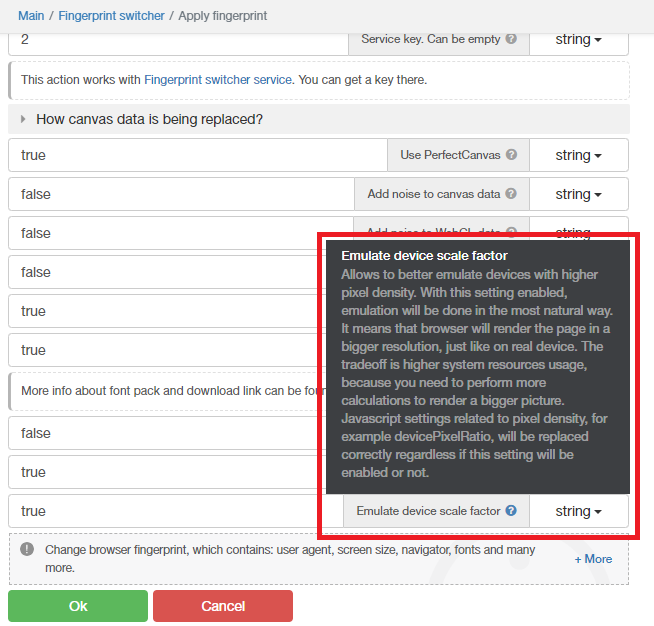Click help icon beside Service key label
Viewport: 654px width, 626px height.
point(511,40)
